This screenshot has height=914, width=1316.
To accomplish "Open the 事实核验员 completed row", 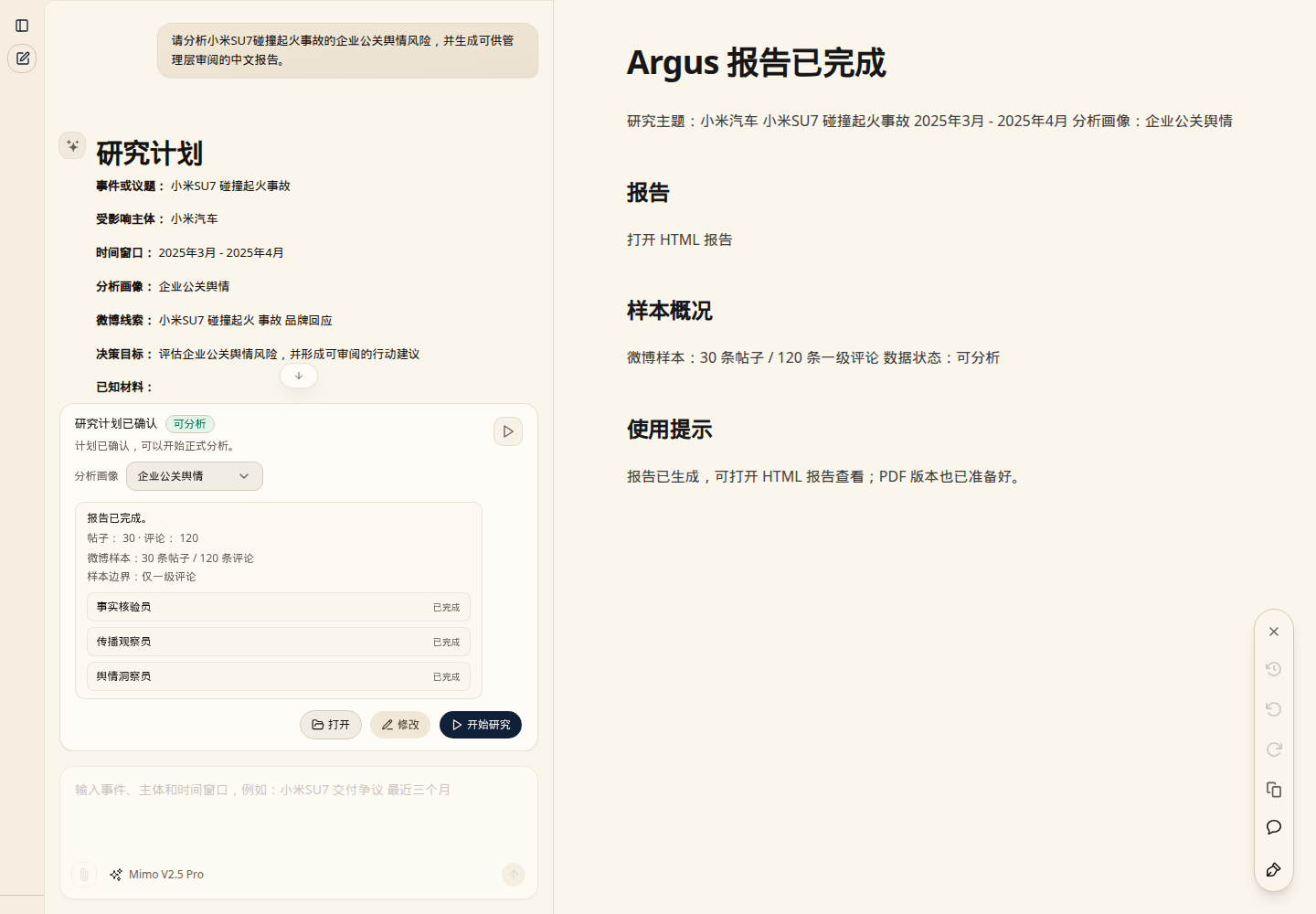I will (x=279, y=607).
